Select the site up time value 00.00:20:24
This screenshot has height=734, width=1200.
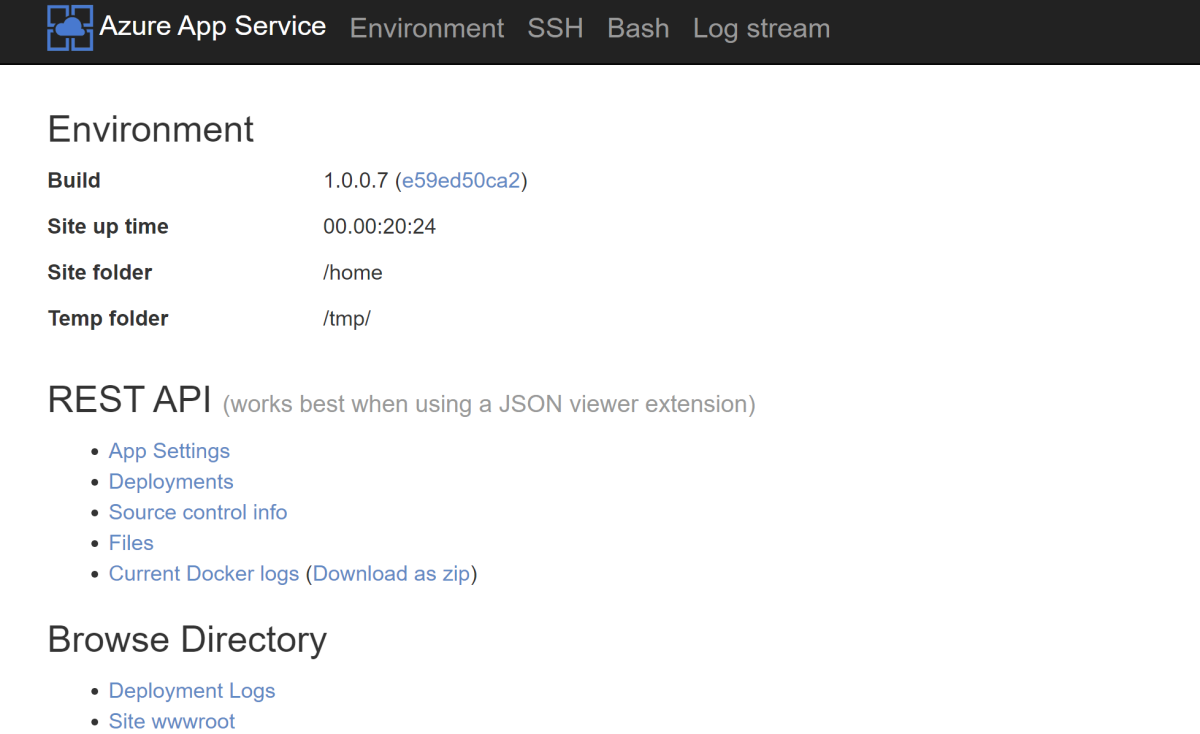tap(380, 227)
